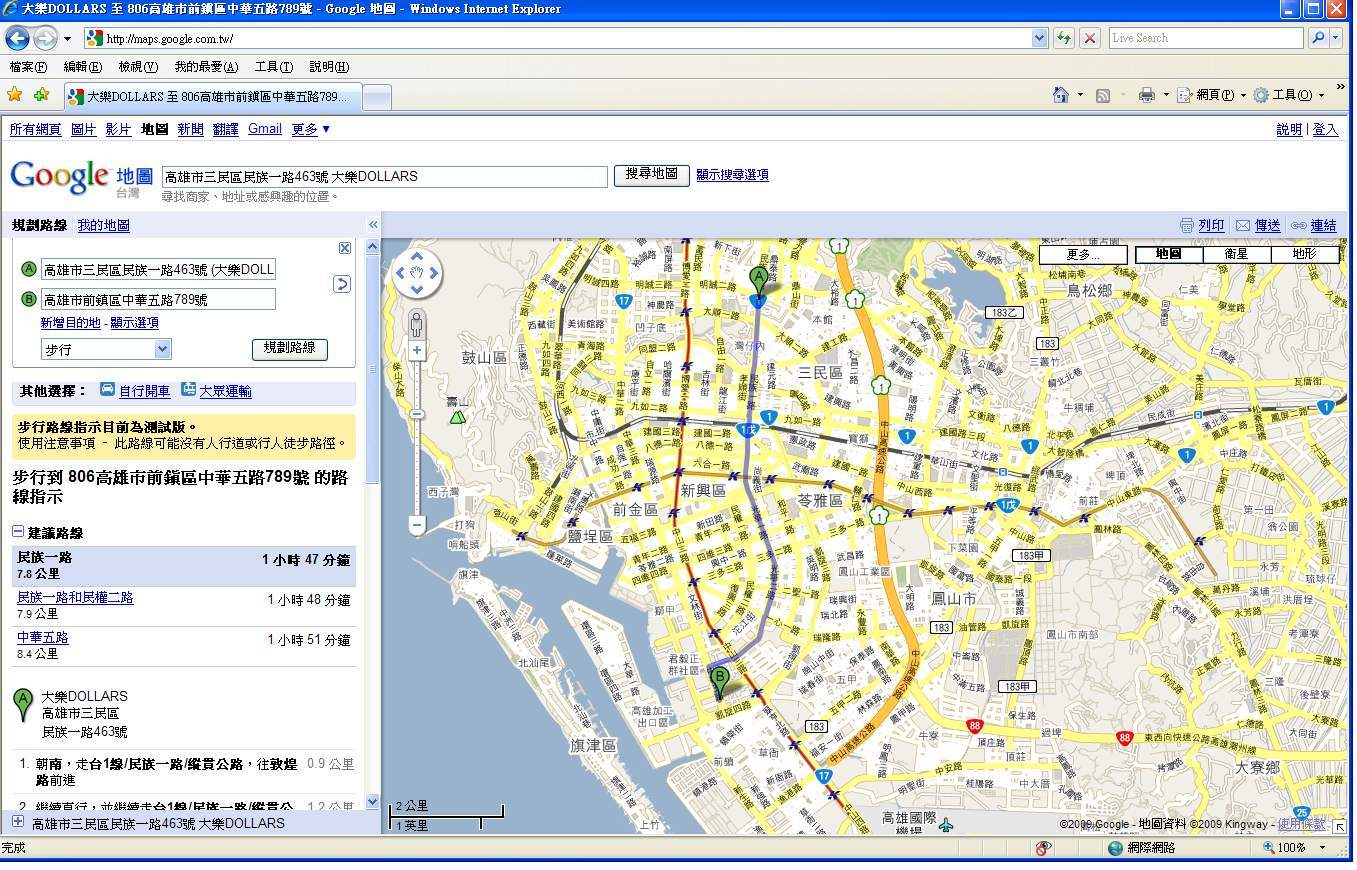
Task: Click the 顯示搜尋選項 link
Action: (732, 175)
